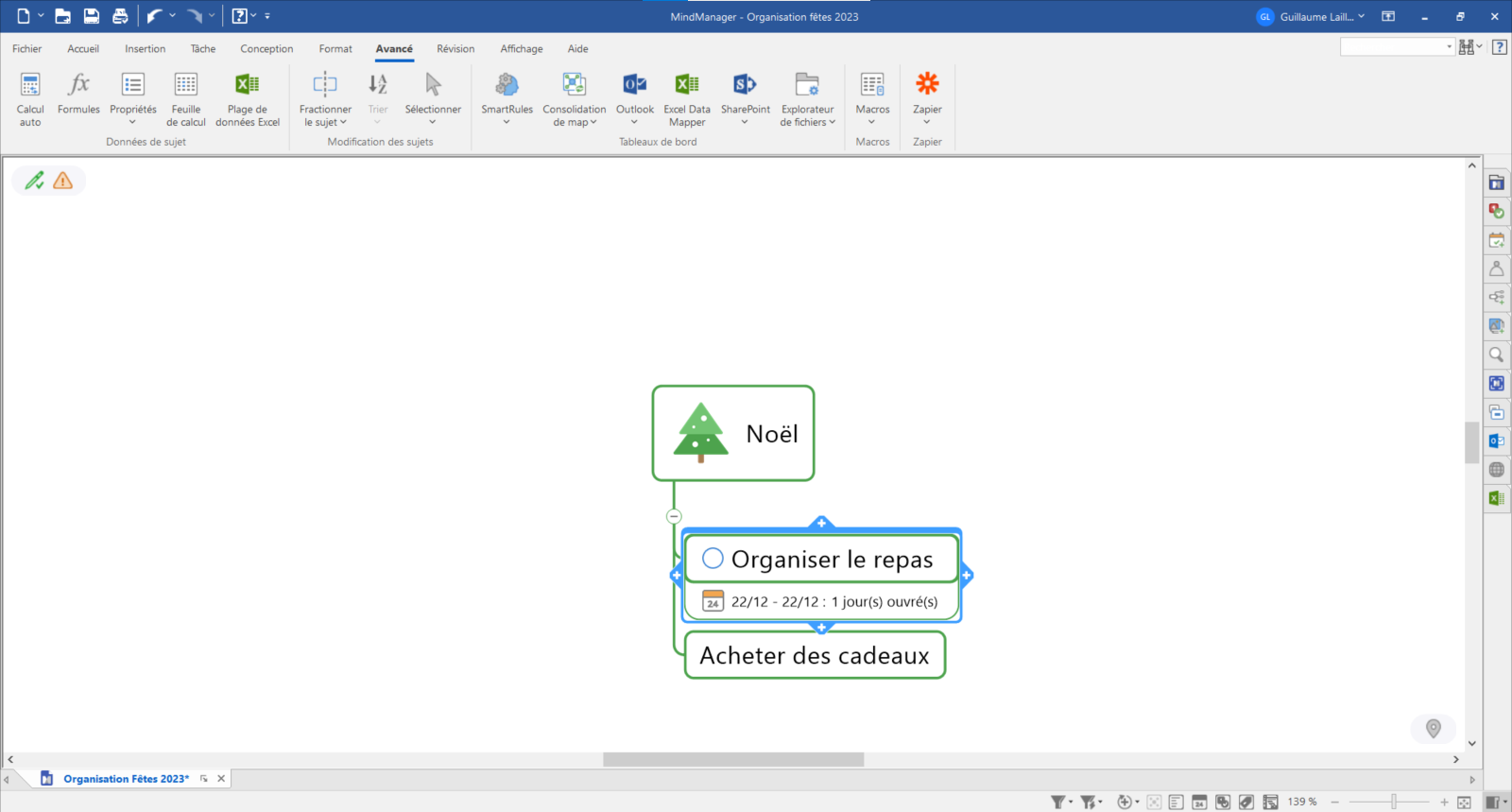Click the zoom slider in status bar
The height and width of the screenshot is (812, 1512).
click(1393, 803)
